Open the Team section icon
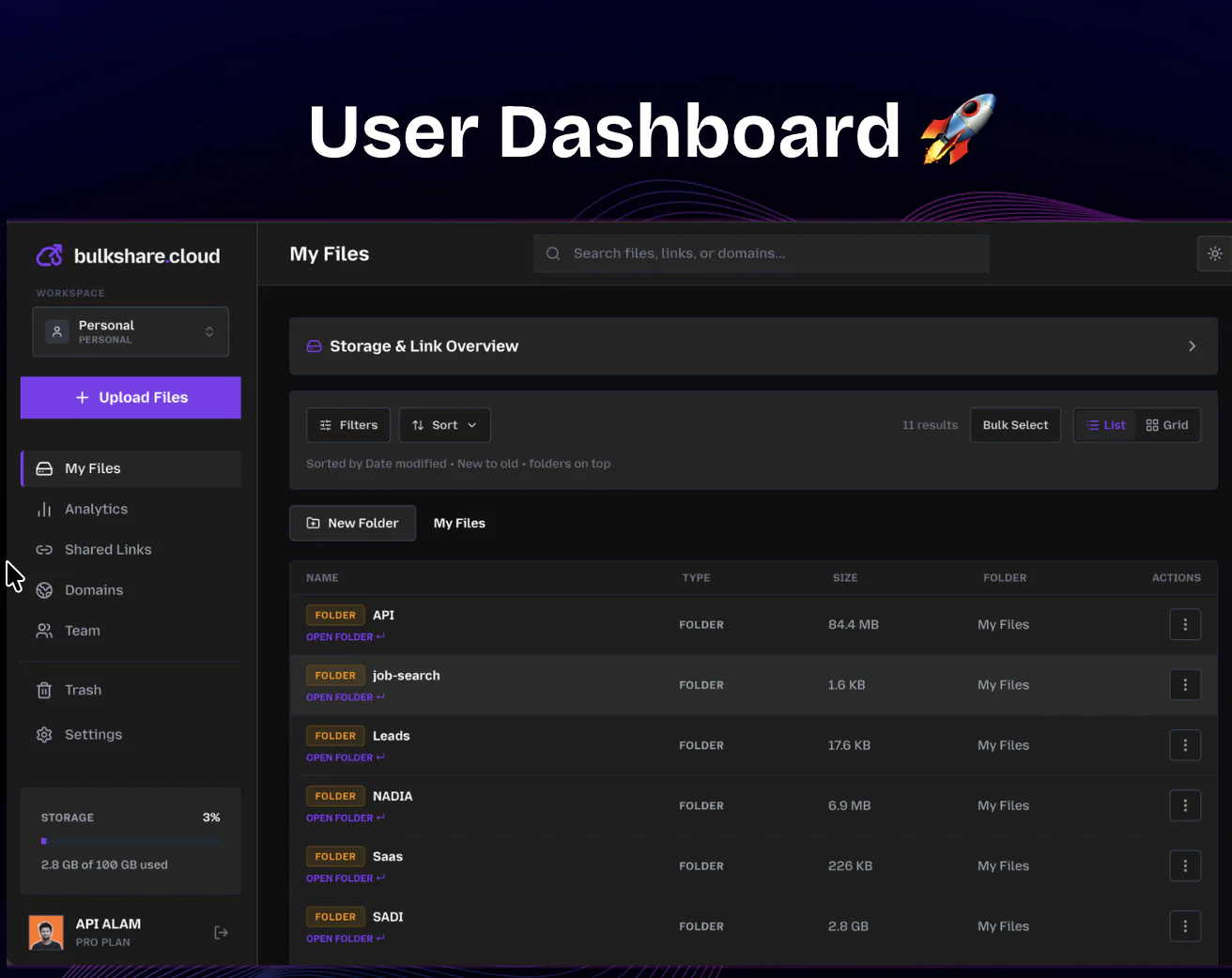Screen dimensions: 1232x978 point(44,630)
